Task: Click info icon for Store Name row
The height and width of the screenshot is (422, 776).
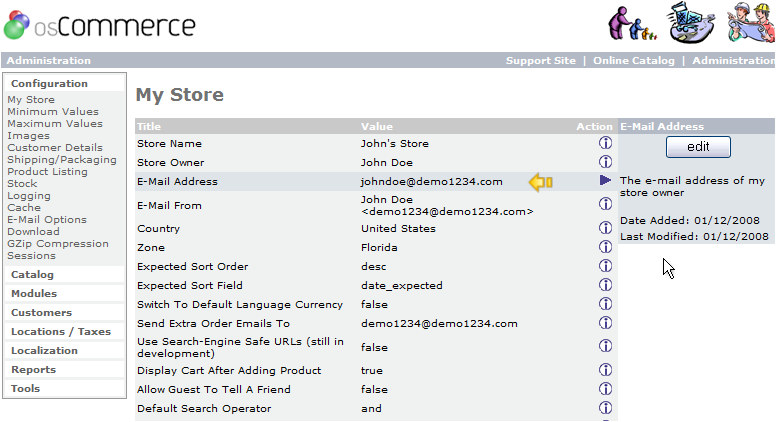Action: pos(605,143)
